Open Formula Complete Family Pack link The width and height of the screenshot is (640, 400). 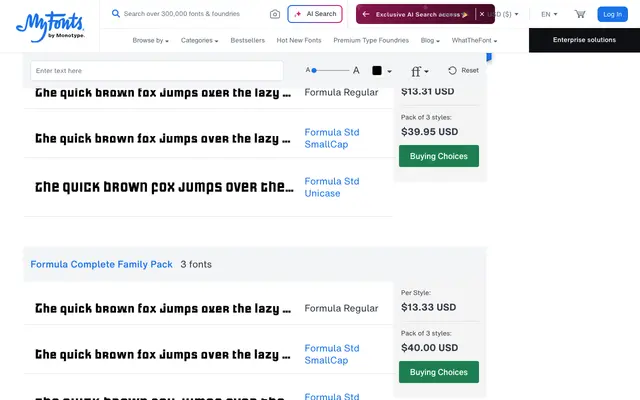pos(101,264)
